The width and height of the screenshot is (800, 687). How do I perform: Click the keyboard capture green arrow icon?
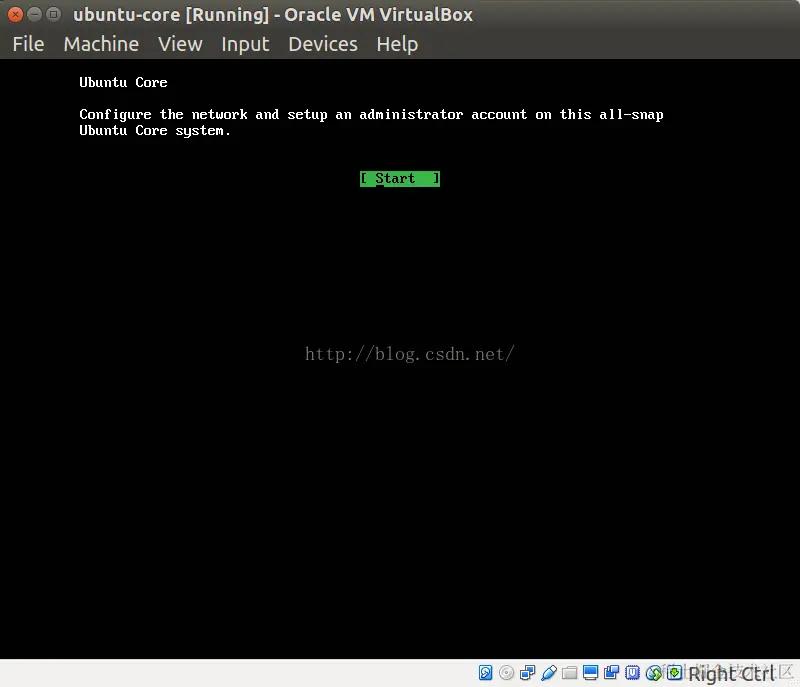pyautogui.click(x=674, y=673)
